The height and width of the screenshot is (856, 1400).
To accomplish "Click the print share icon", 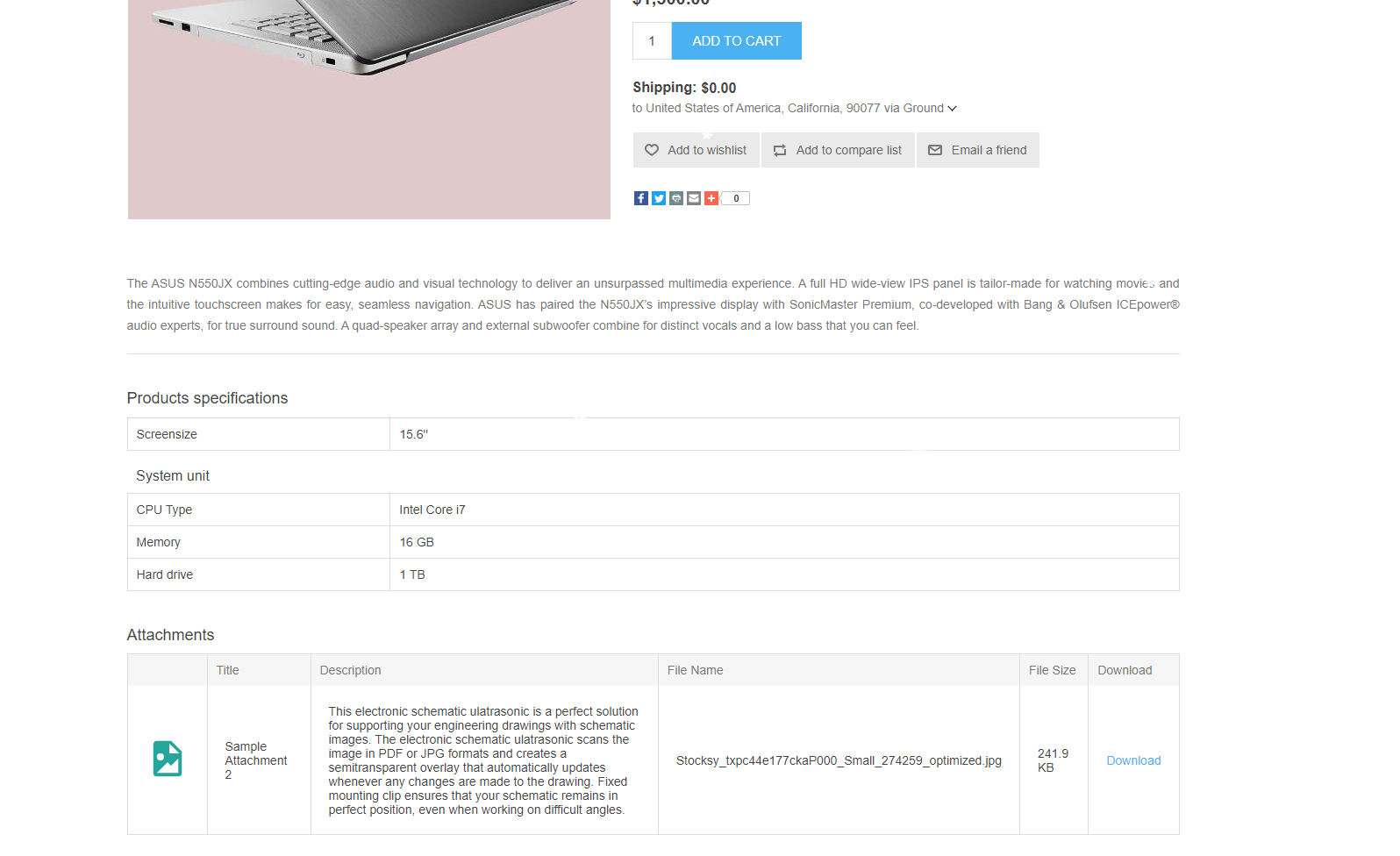I will tap(676, 198).
